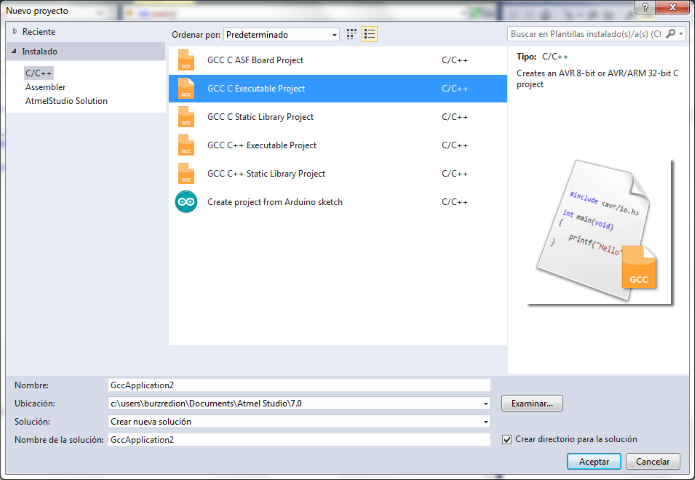Click C/C++ type of ASF Board row
This screenshot has height=480, width=695.
pos(455,60)
